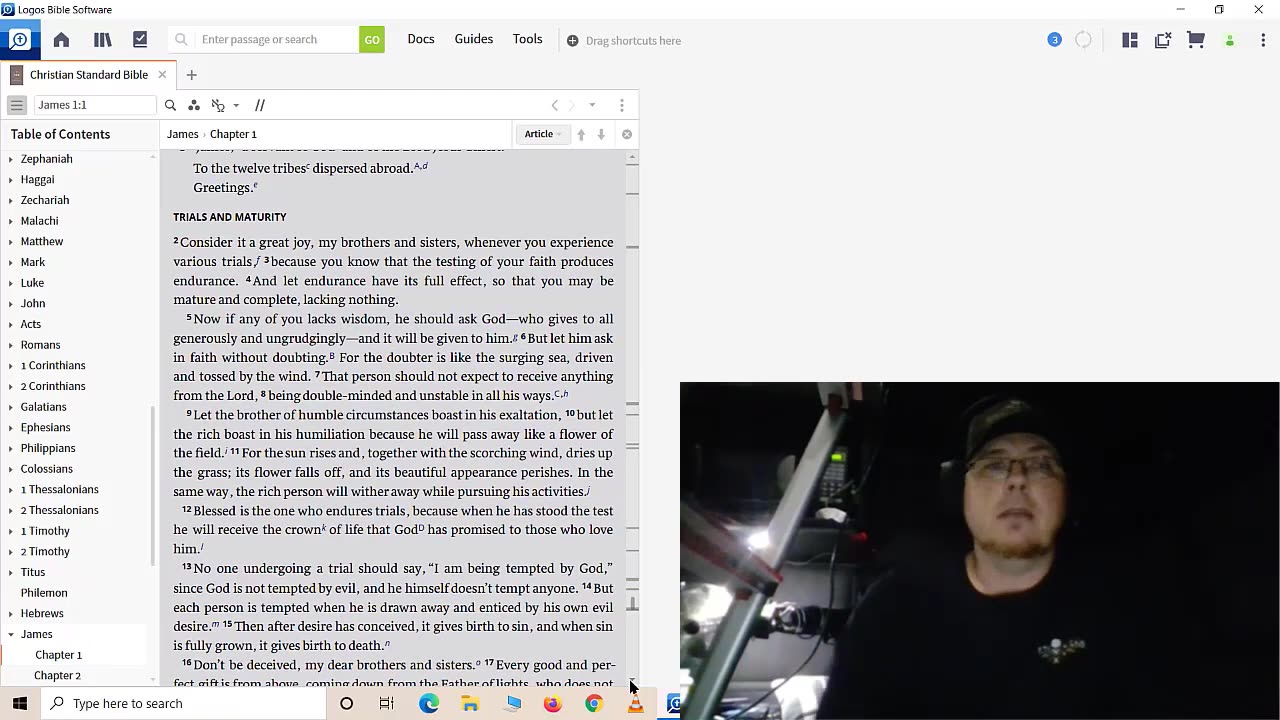Viewport: 1280px width, 720px height.
Task: Expand the Romans tree node
Action: click(x=11, y=345)
